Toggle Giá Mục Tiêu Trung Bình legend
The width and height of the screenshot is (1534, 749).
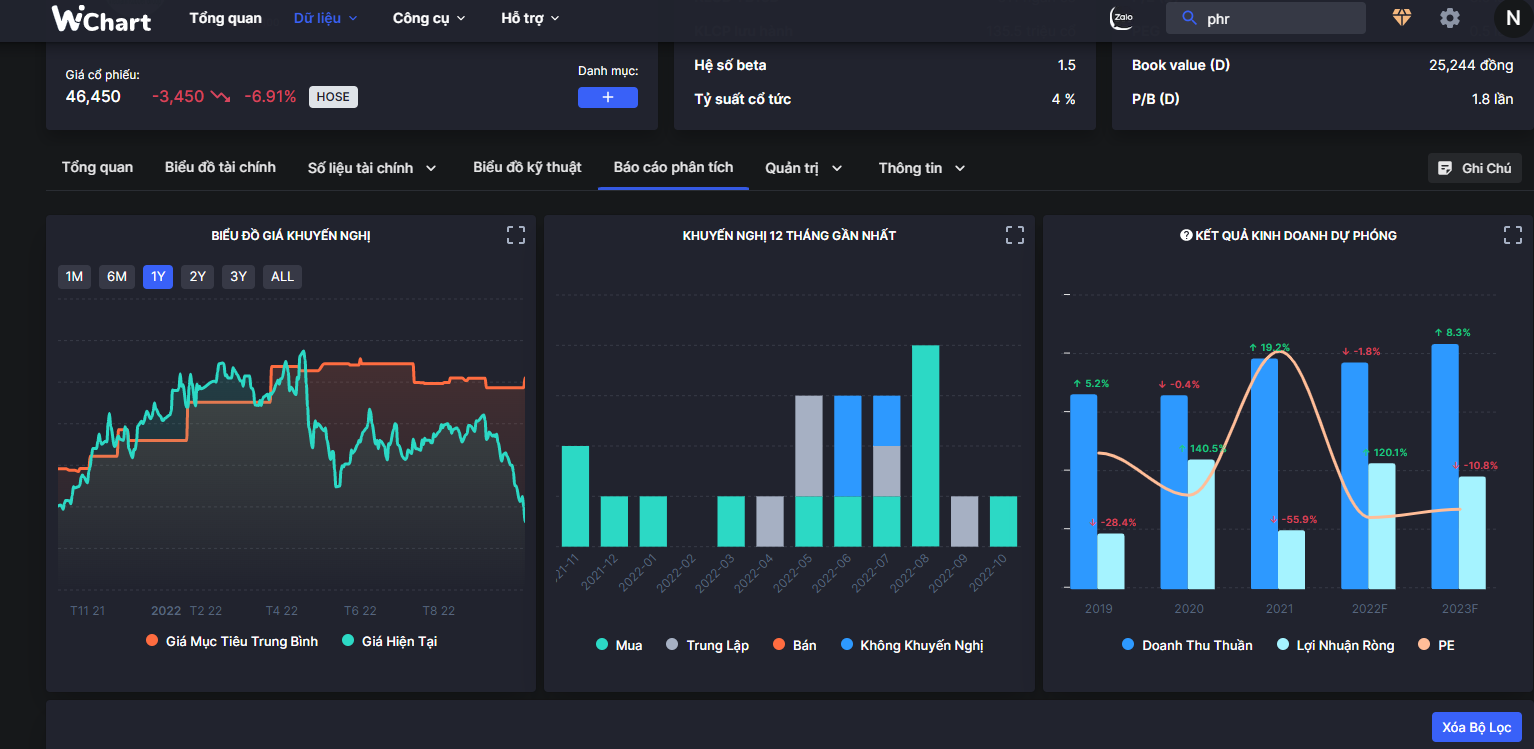231,641
